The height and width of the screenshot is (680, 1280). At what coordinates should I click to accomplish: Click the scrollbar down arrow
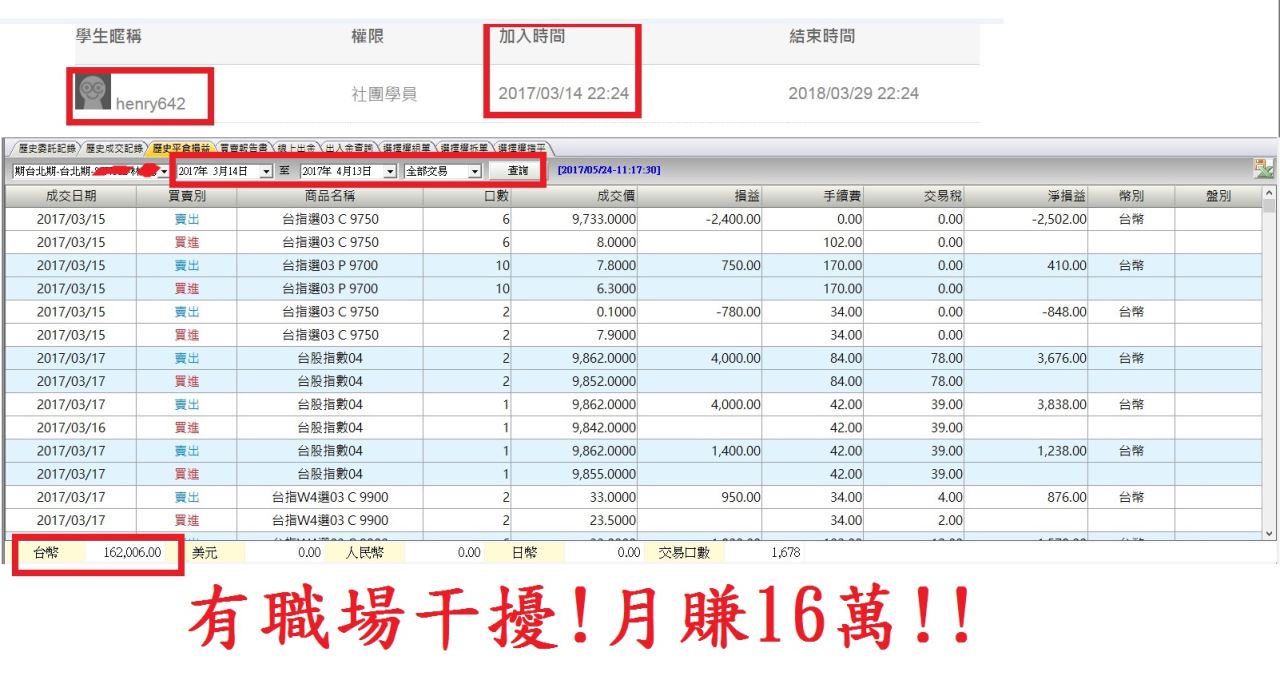pos(1270,535)
